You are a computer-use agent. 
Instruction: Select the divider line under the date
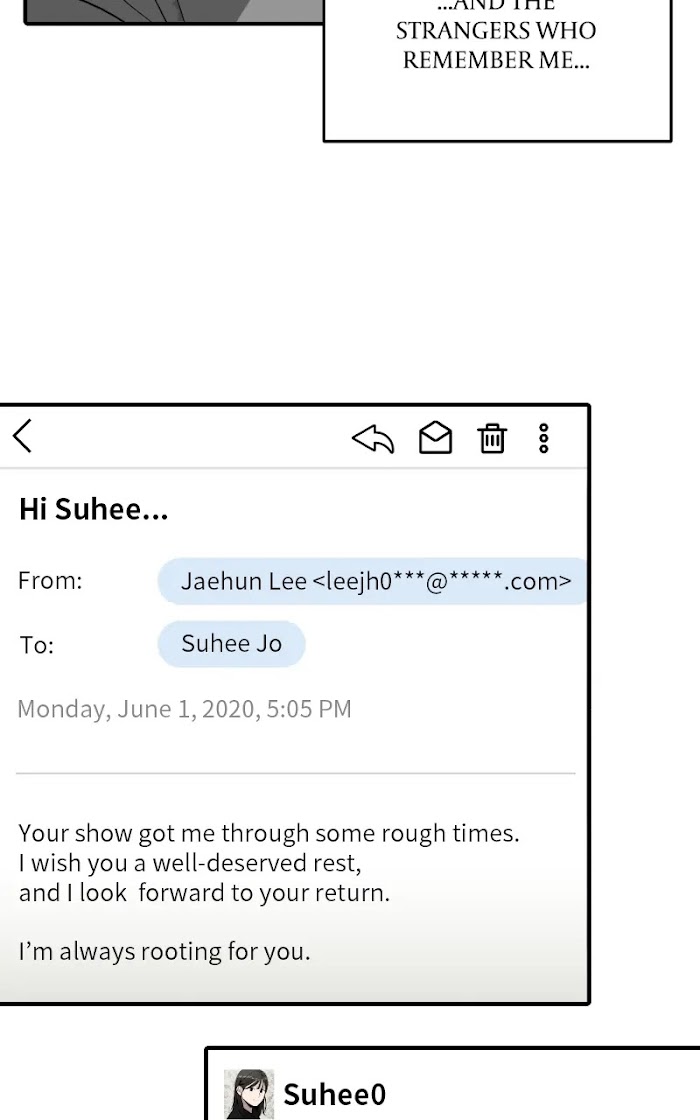[x=296, y=773]
